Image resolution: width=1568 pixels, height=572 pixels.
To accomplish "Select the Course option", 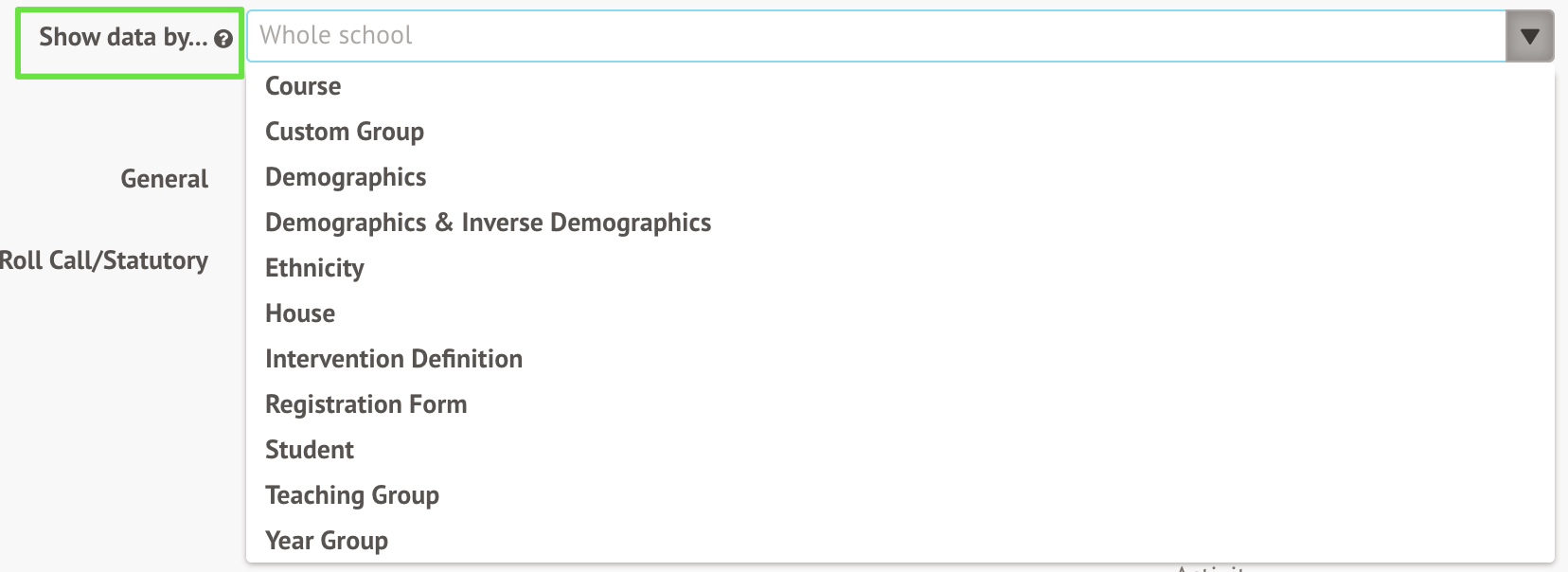I will click(x=303, y=86).
